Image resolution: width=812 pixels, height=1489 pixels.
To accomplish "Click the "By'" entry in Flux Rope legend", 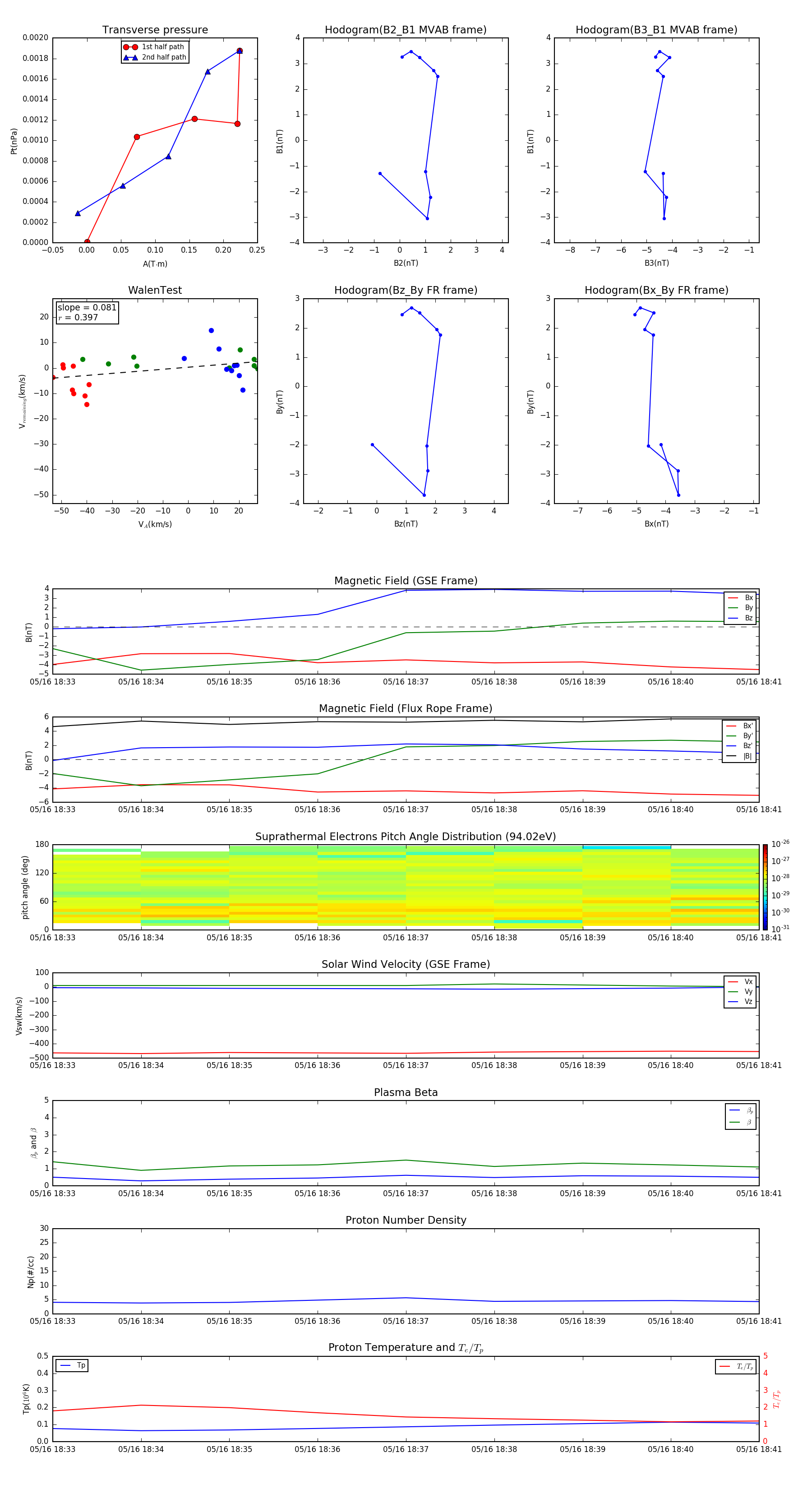I will [x=739, y=736].
